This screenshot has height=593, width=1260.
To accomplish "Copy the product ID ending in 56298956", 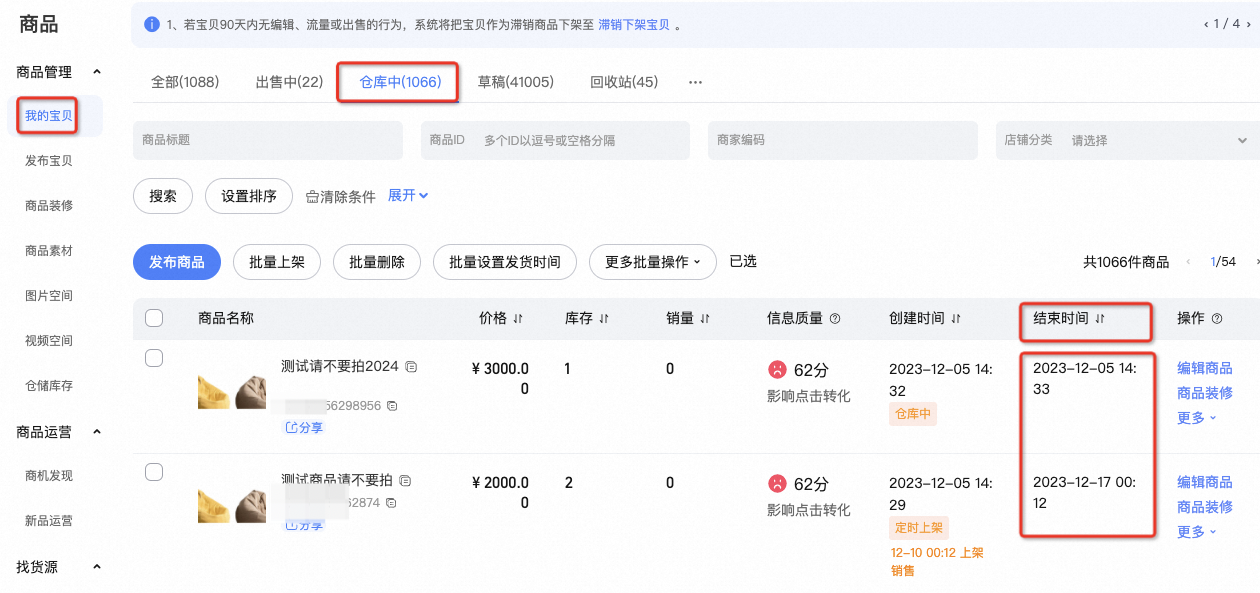I will [392, 406].
